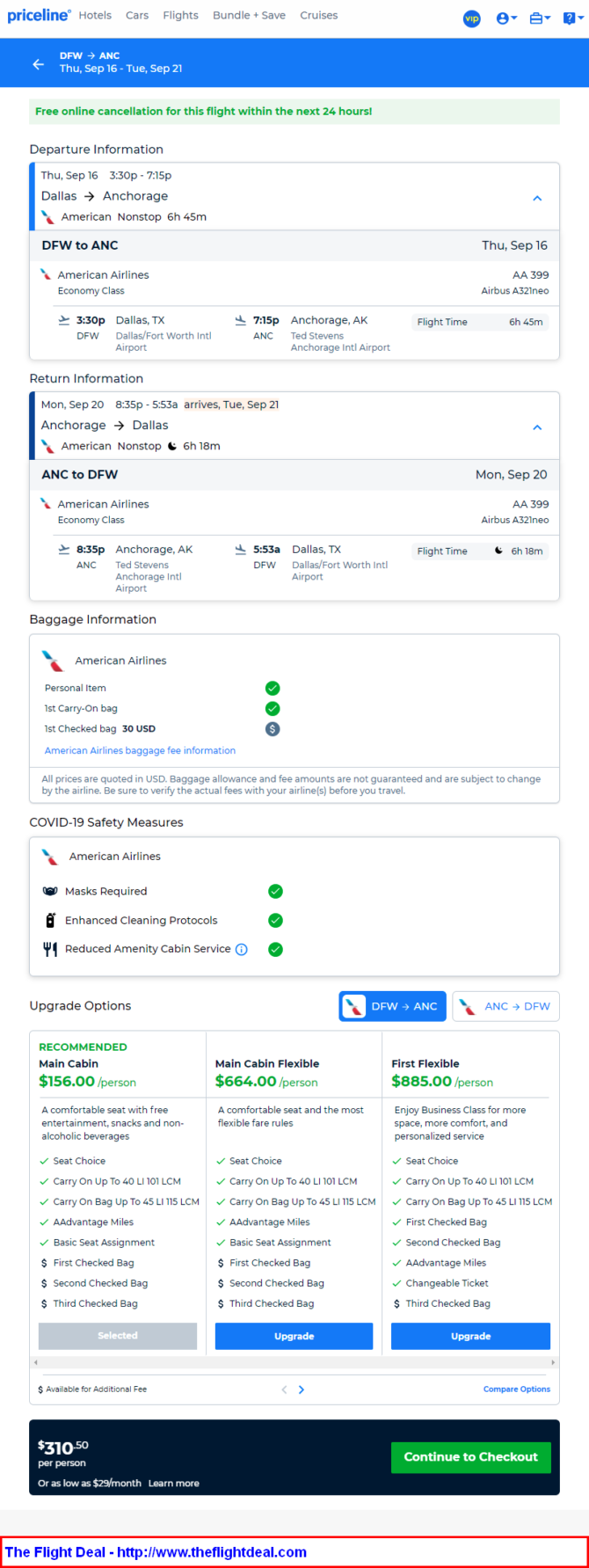The height and width of the screenshot is (1568, 589).
Task: Collapse the Dallas to Anchorage departure details
Action: click(538, 198)
